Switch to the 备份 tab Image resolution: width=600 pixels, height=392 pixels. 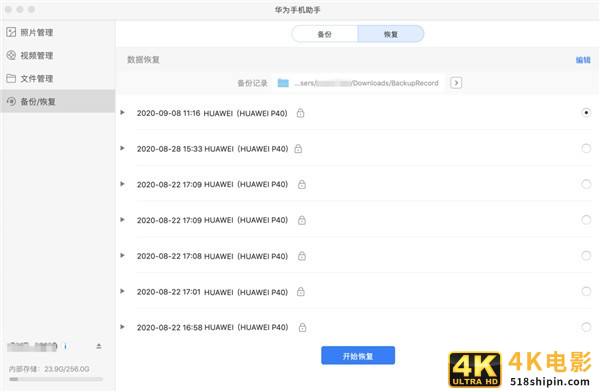324,34
